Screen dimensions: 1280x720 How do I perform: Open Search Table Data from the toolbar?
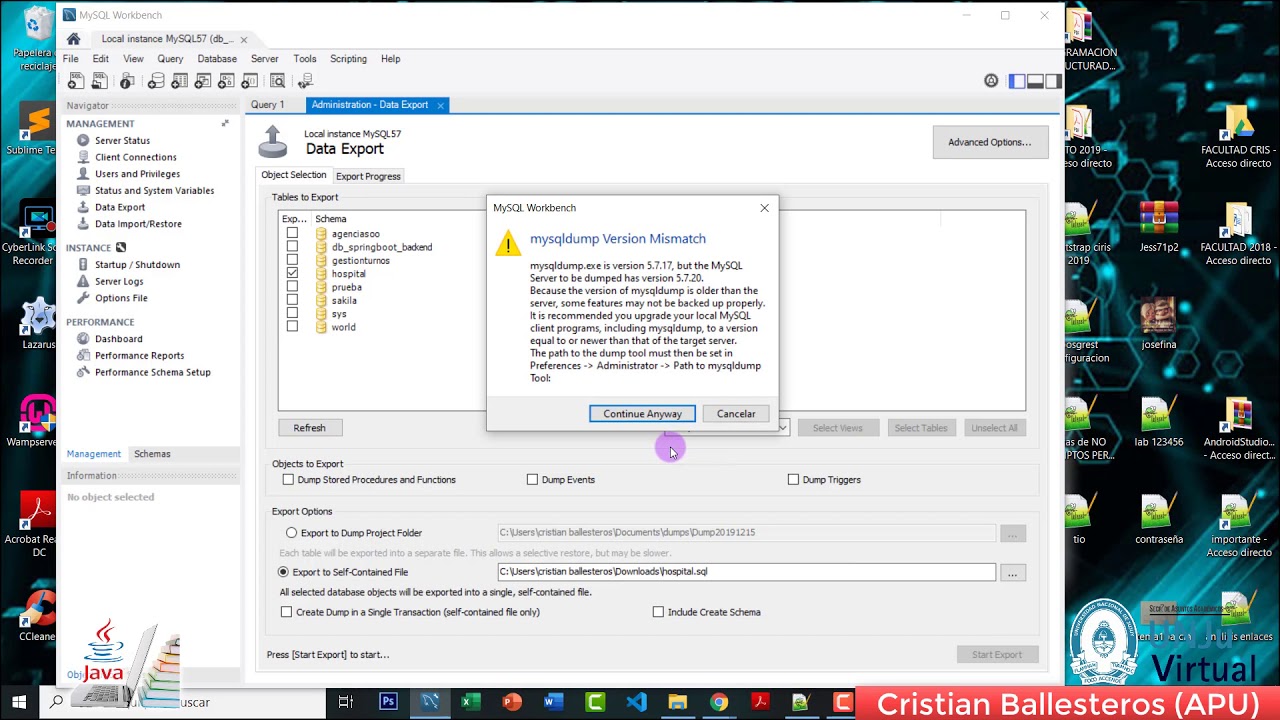point(275,80)
